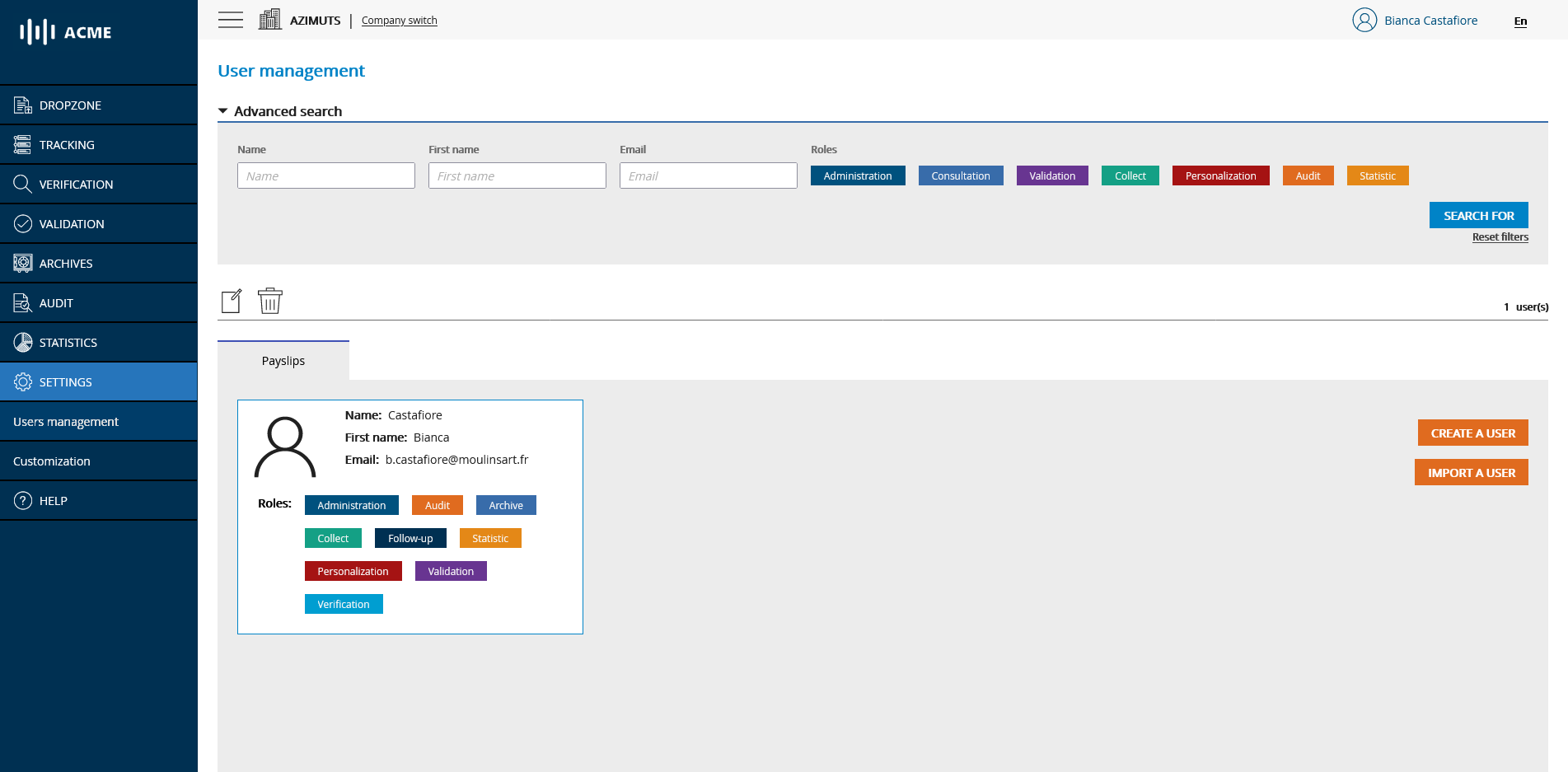Click the Bianca Castafiore profile avatar
This screenshot has width=1568, height=772.
coord(1364,20)
